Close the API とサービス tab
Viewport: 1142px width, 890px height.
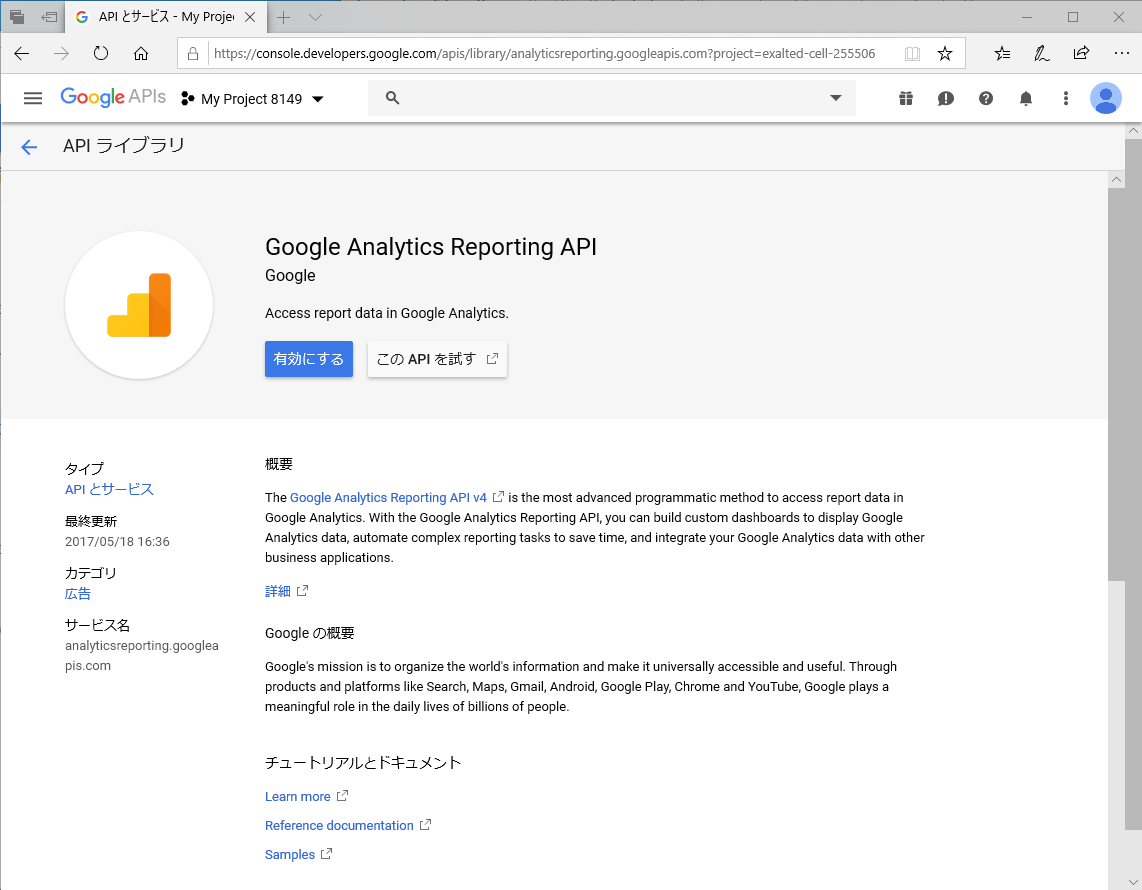tap(250, 17)
